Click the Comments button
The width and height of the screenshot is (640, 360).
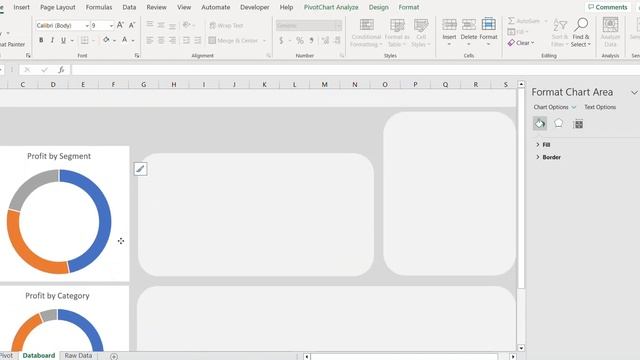[607, 7]
